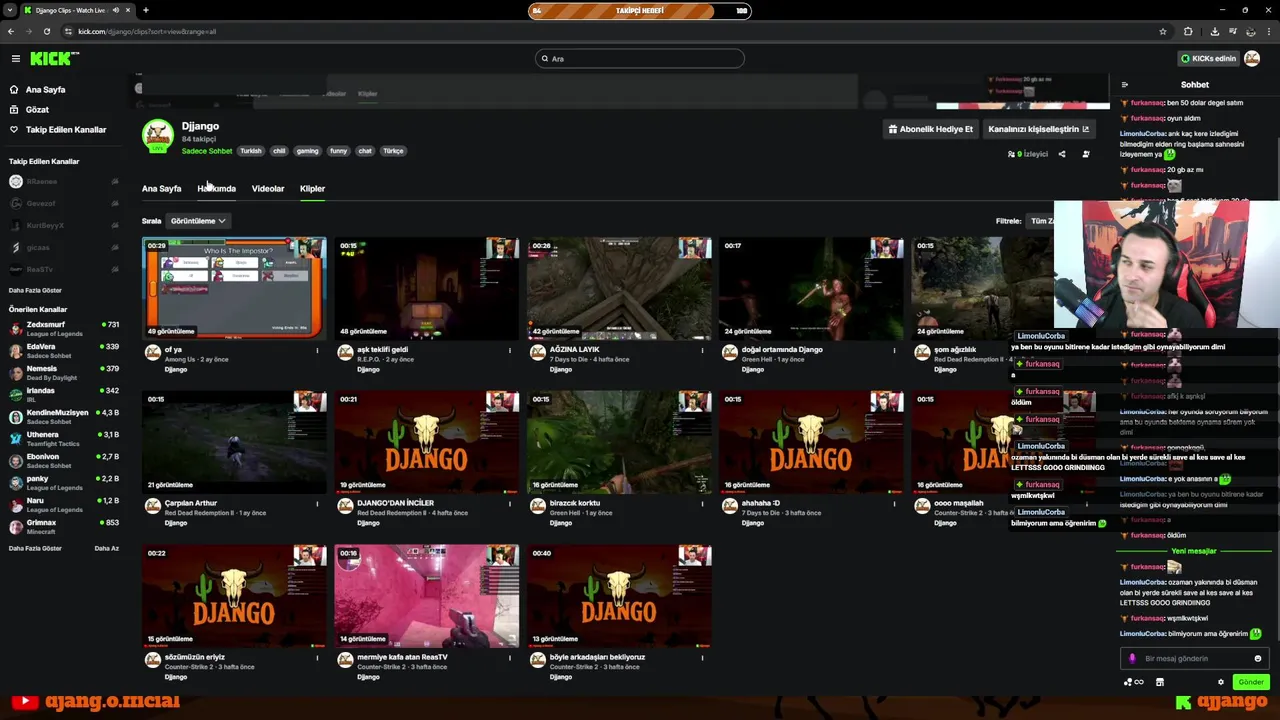Bookmark this page with the star icon
1280x720 pixels.
coord(1162,31)
